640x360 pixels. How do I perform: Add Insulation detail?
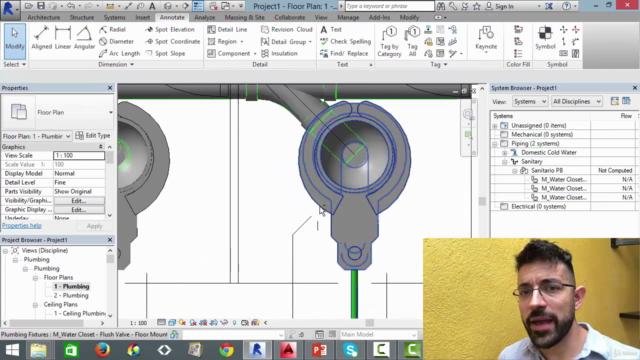pos(279,53)
